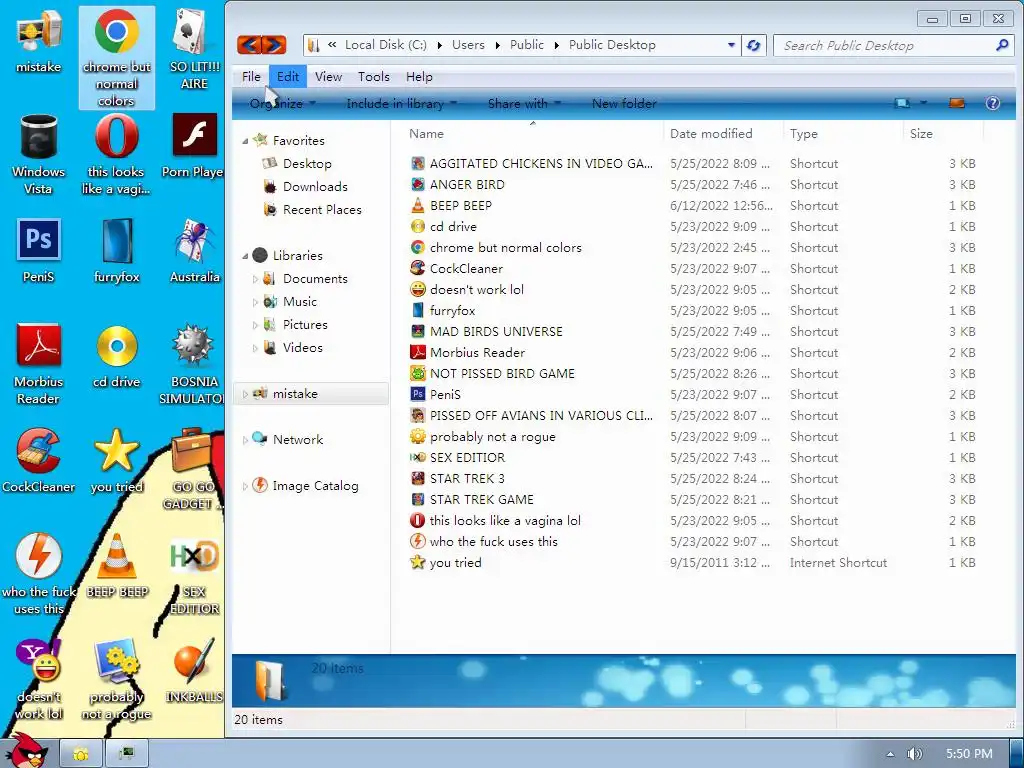
Task: Expand the Network tree node
Action: [246, 440]
